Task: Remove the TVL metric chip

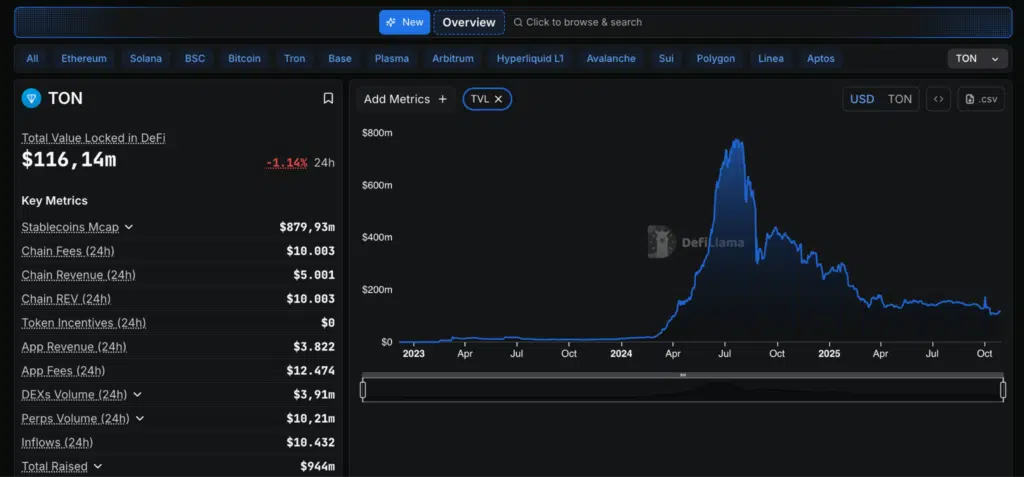Action: click(498, 99)
